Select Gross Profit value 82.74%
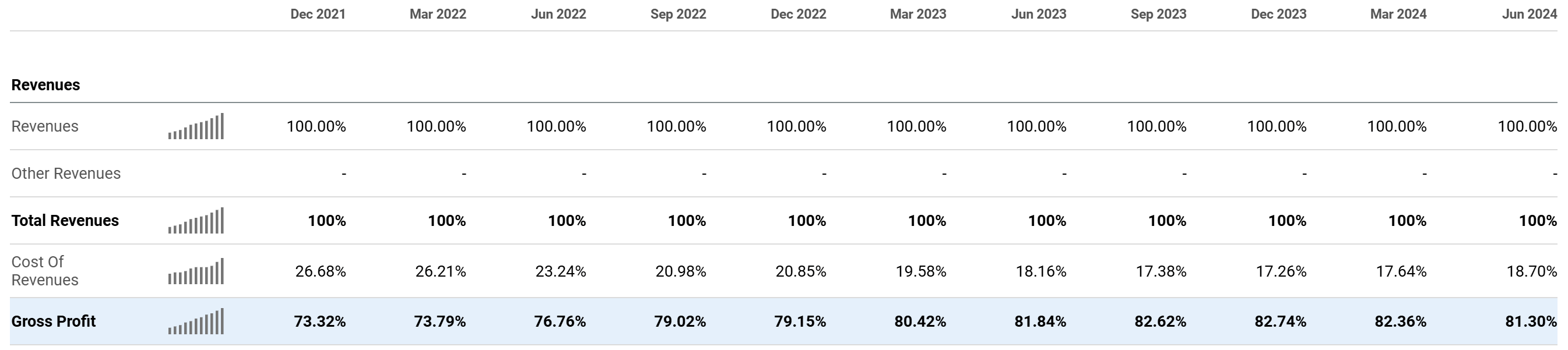The height and width of the screenshot is (350, 1568). tap(1280, 321)
